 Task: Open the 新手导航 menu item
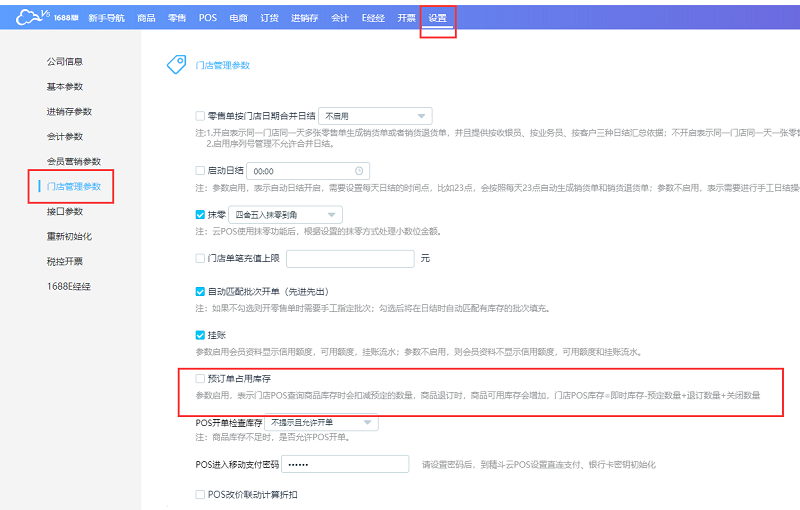107,18
